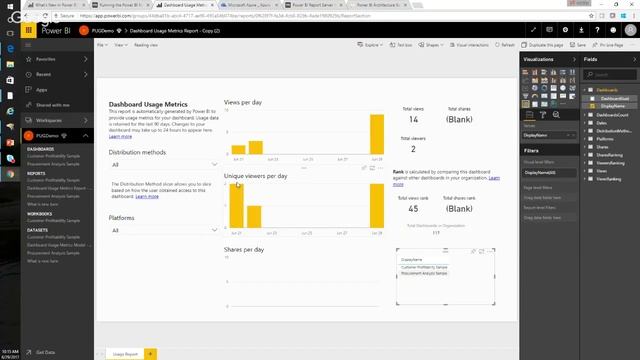Choose the funnel visualization icon
This screenshot has height=360, width=640.
(x=525, y=96)
